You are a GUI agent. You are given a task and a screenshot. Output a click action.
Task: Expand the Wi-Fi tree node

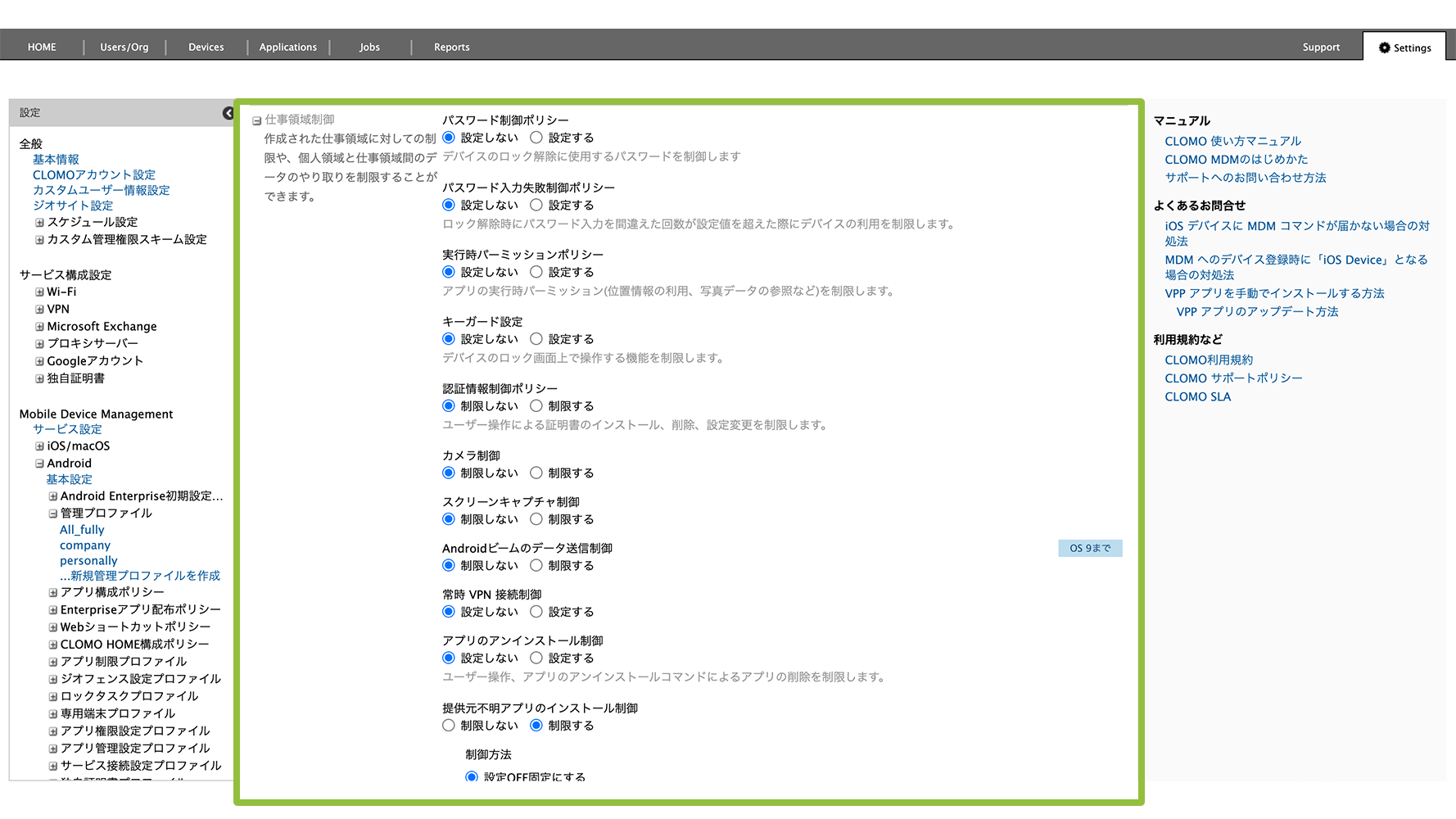tap(39, 292)
